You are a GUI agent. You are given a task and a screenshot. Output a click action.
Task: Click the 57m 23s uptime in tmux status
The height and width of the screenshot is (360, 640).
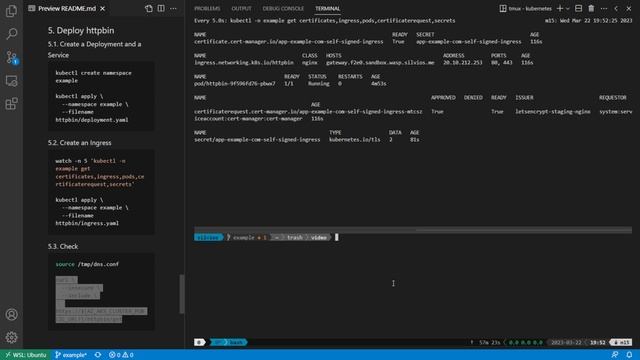pyautogui.click(x=489, y=342)
